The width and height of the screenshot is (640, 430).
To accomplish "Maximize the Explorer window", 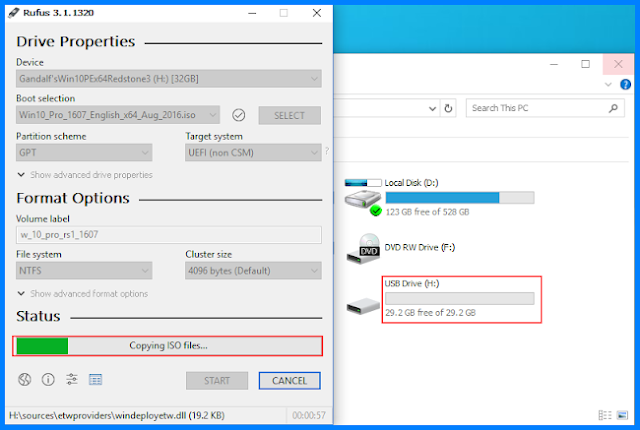I will tap(585, 64).
